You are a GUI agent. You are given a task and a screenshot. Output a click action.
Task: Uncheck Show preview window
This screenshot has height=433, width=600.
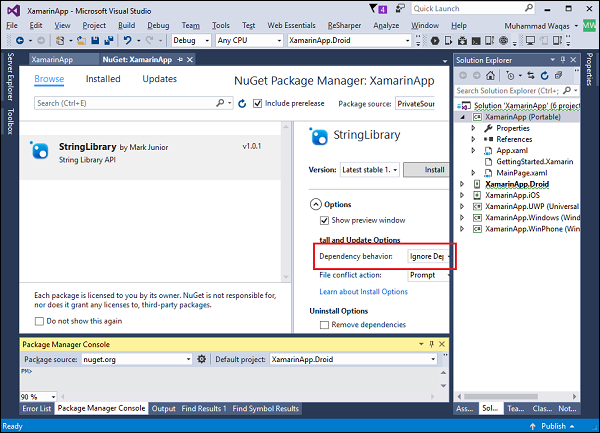[324, 220]
